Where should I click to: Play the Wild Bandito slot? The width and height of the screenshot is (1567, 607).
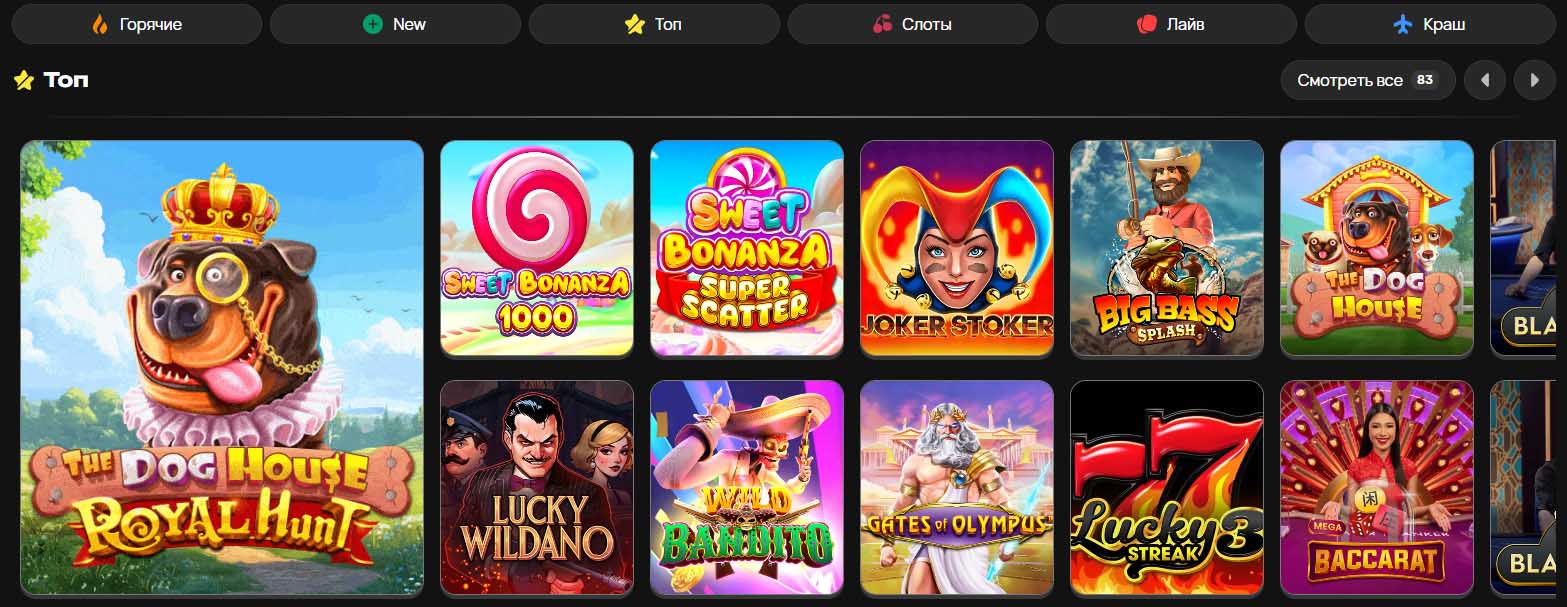tap(747, 488)
